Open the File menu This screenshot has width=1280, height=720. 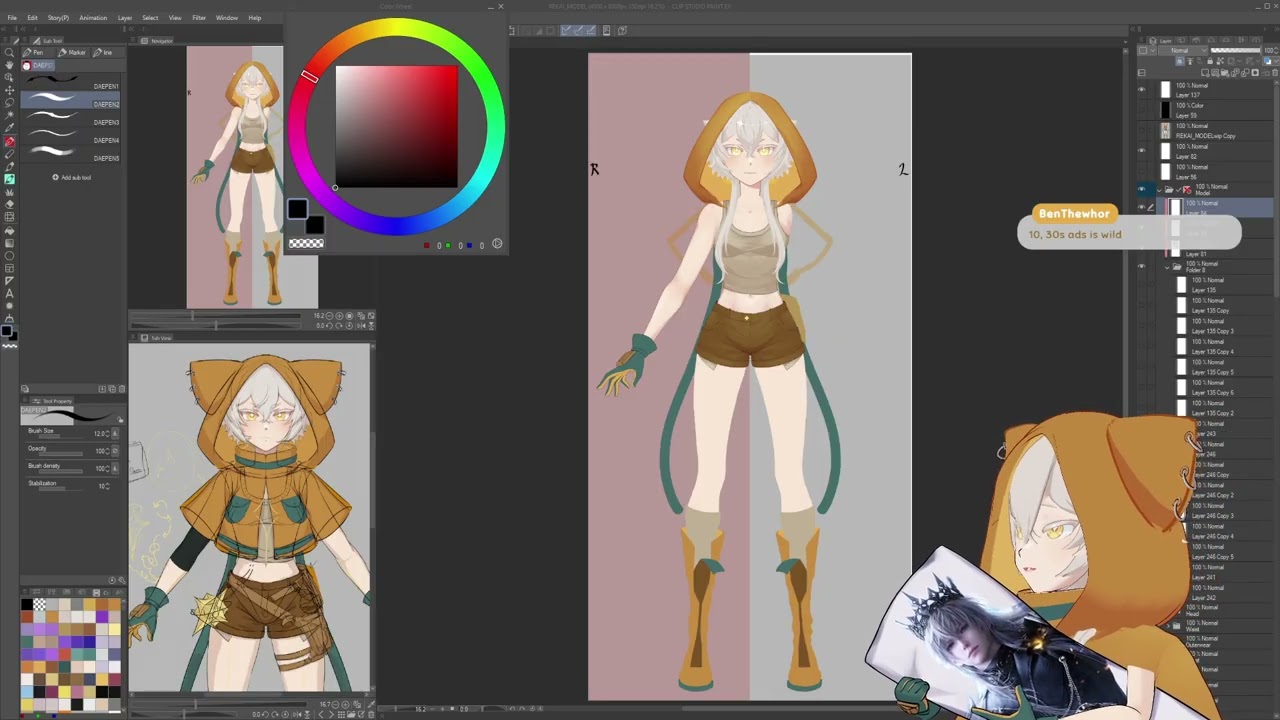click(12, 18)
